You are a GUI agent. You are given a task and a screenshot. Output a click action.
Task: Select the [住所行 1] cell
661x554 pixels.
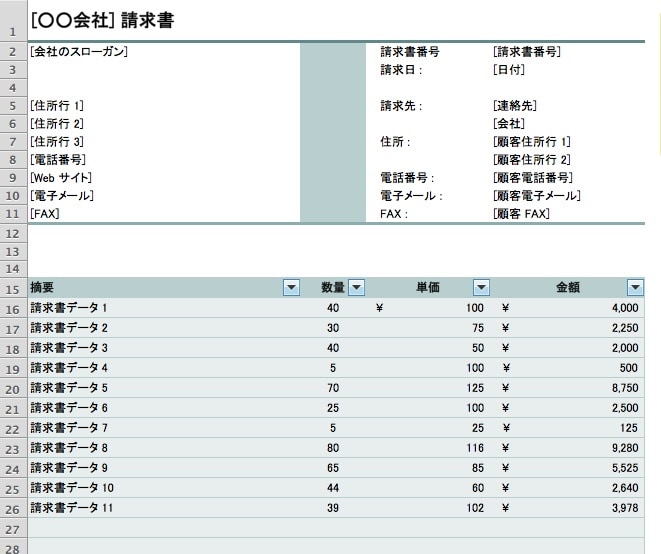(57, 105)
